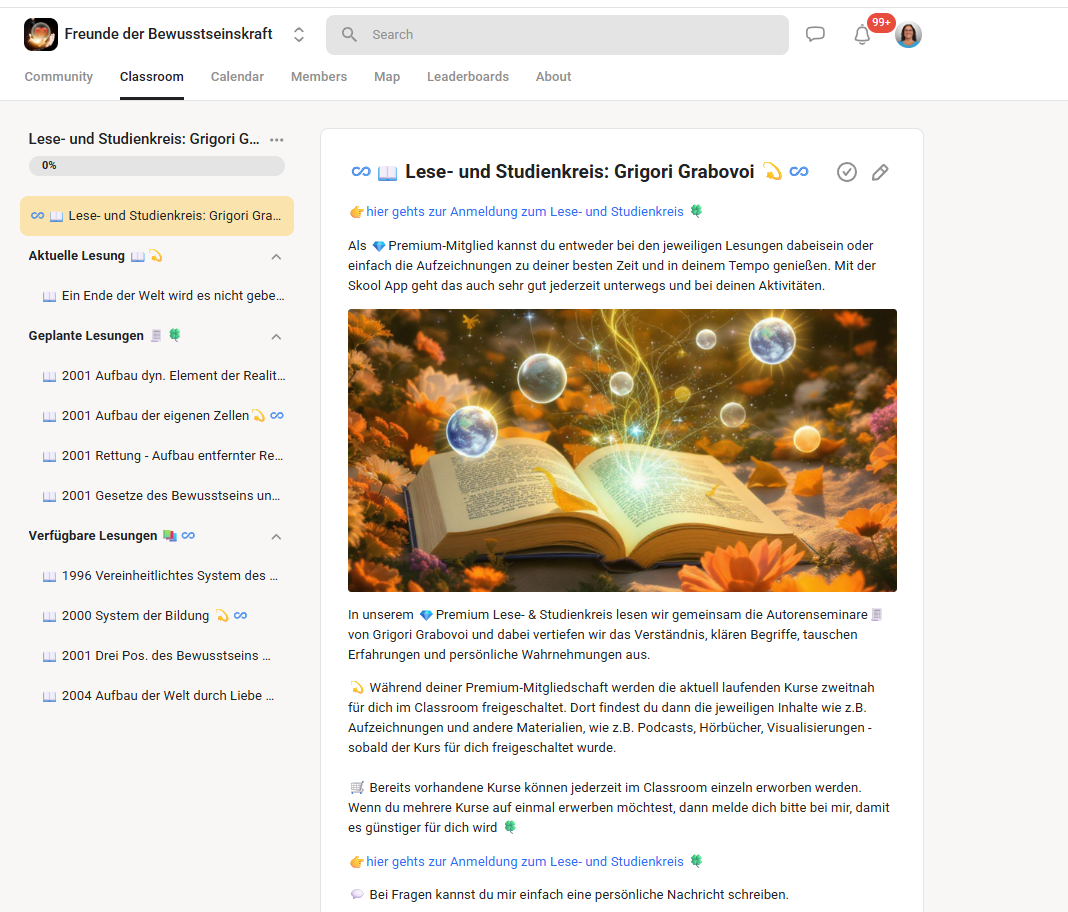Click the infinity icon before the lesson title
The width and height of the screenshot is (1068, 912).
(361, 172)
